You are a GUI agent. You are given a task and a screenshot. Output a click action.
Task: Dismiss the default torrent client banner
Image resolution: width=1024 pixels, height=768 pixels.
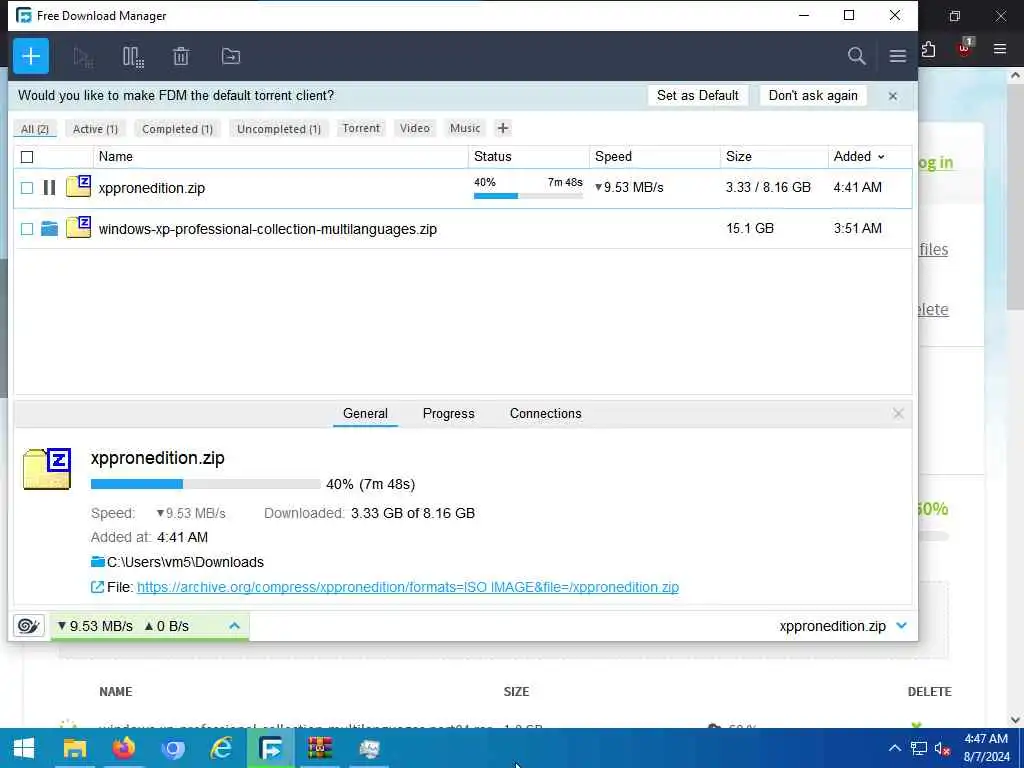tap(893, 96)
